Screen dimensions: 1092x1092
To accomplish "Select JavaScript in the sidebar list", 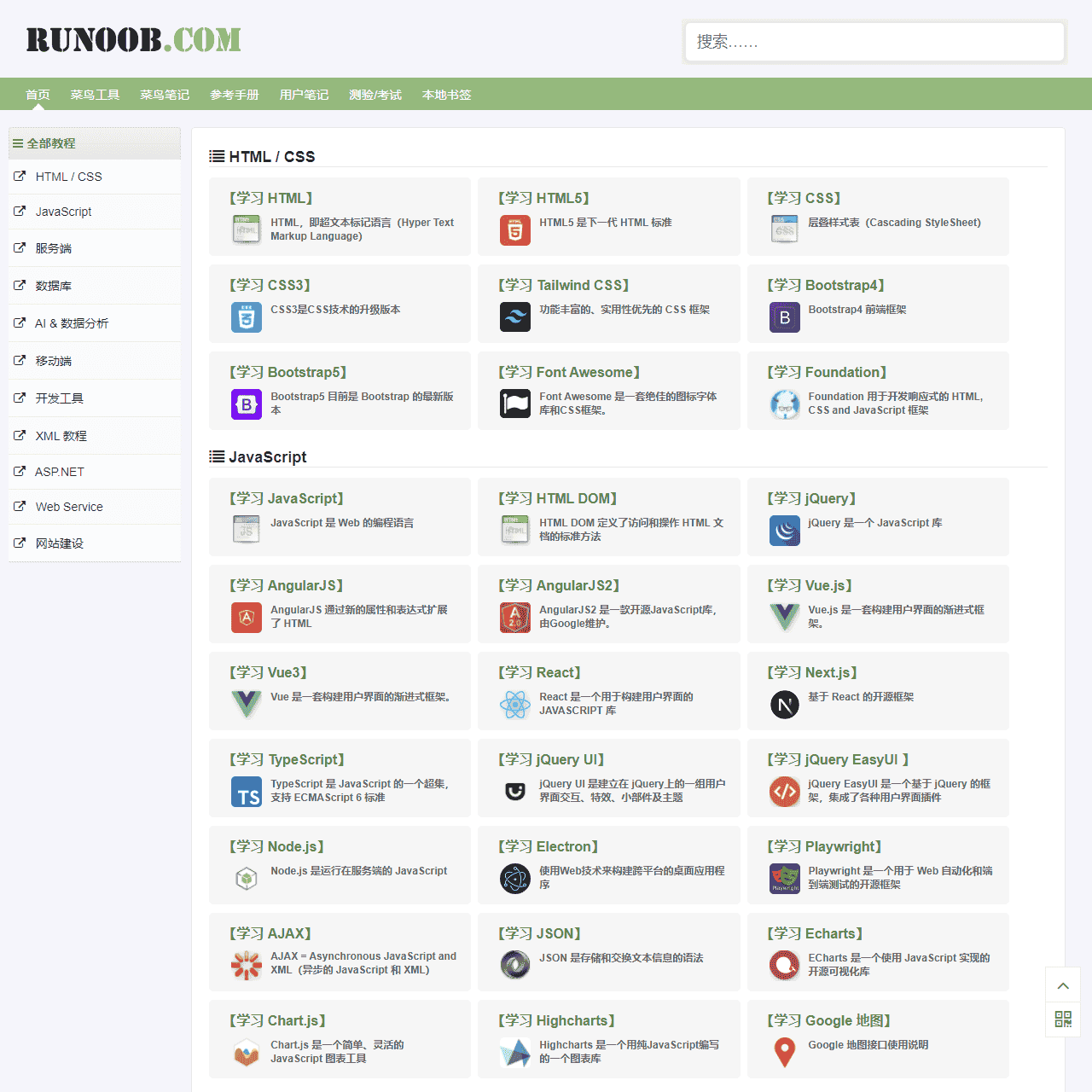I will click(x=63, y=212).
